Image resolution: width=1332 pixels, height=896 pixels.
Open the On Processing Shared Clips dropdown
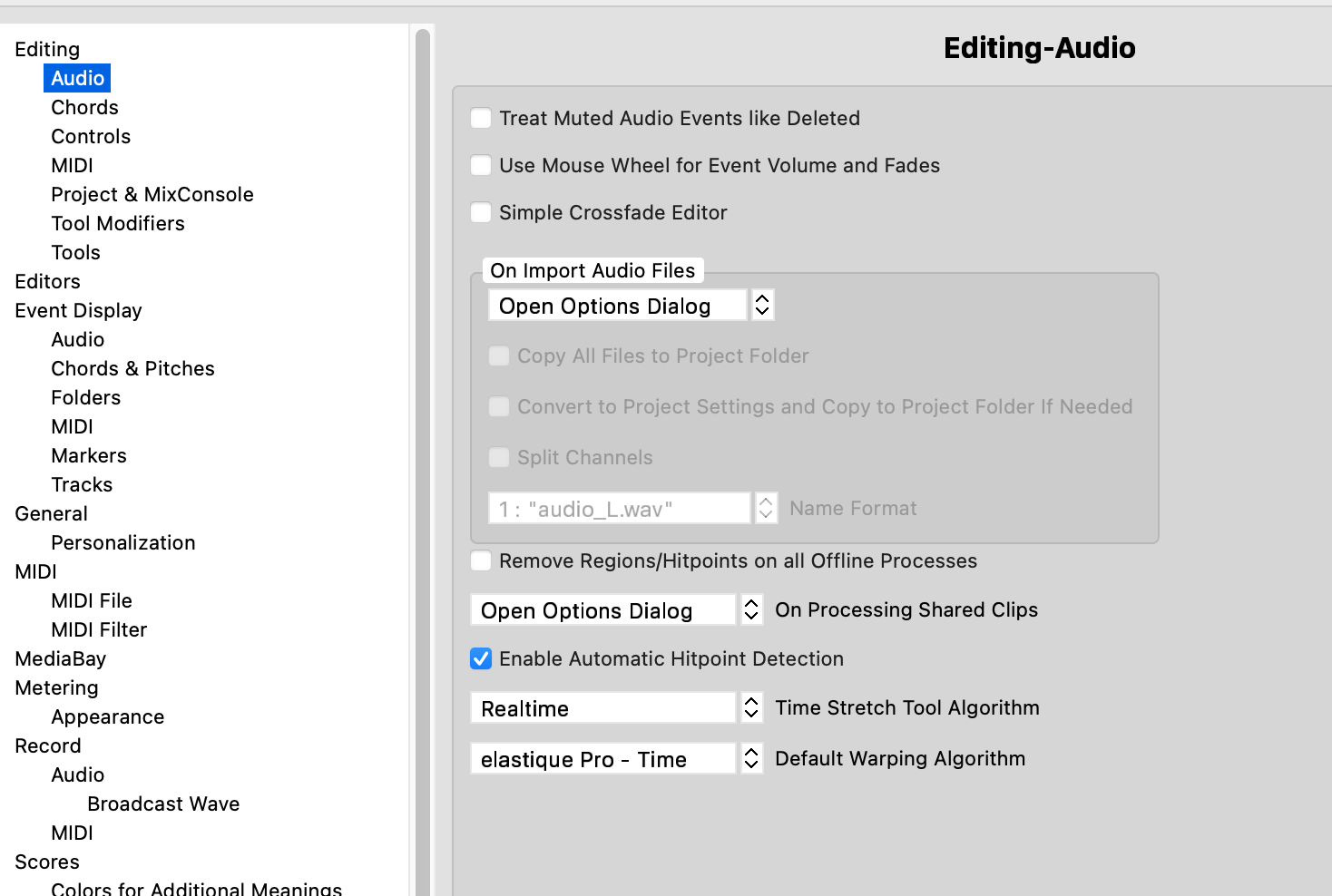click(x=616, y=610)
